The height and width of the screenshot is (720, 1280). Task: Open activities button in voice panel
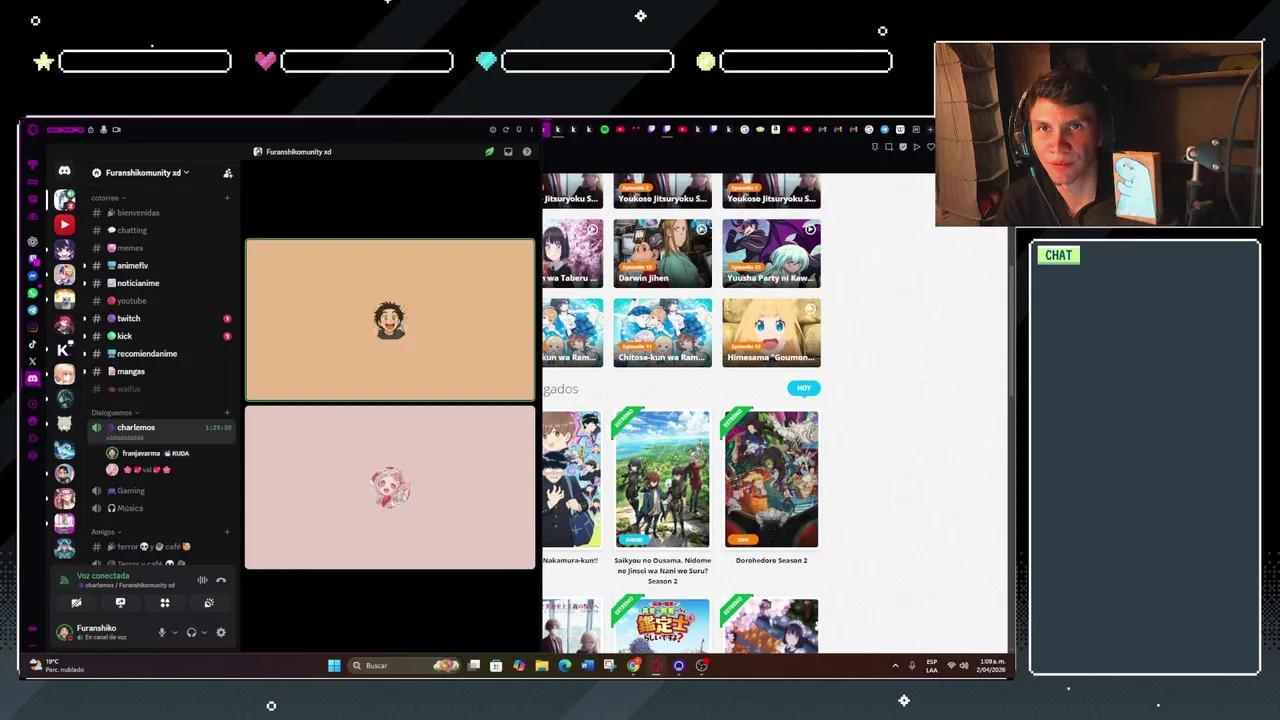pyautogui.click(x=165, y=603)
